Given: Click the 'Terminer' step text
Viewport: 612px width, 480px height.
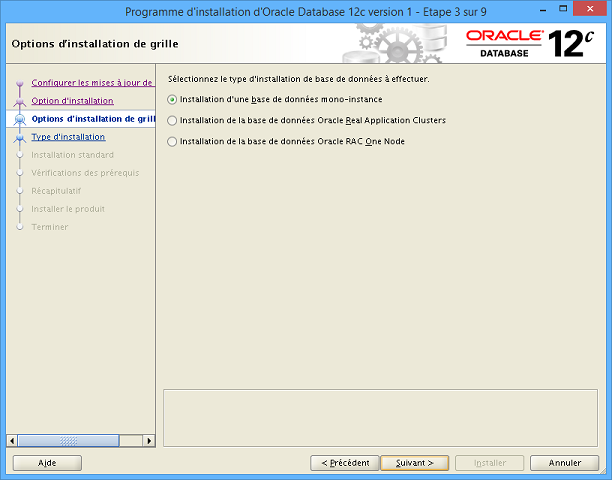Looking at the screenshot, I should (x=50, y=227).
